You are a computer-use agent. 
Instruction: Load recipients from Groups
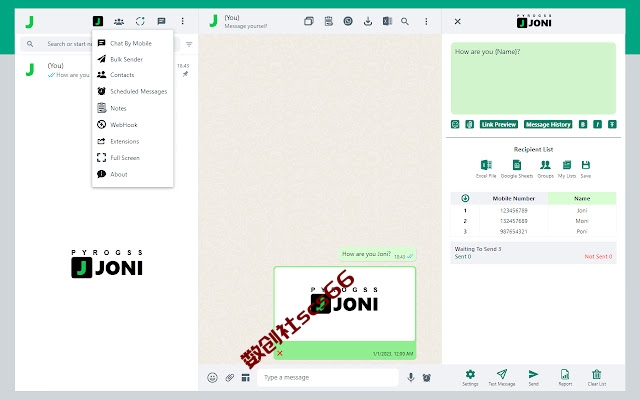(x=545, y=169)
